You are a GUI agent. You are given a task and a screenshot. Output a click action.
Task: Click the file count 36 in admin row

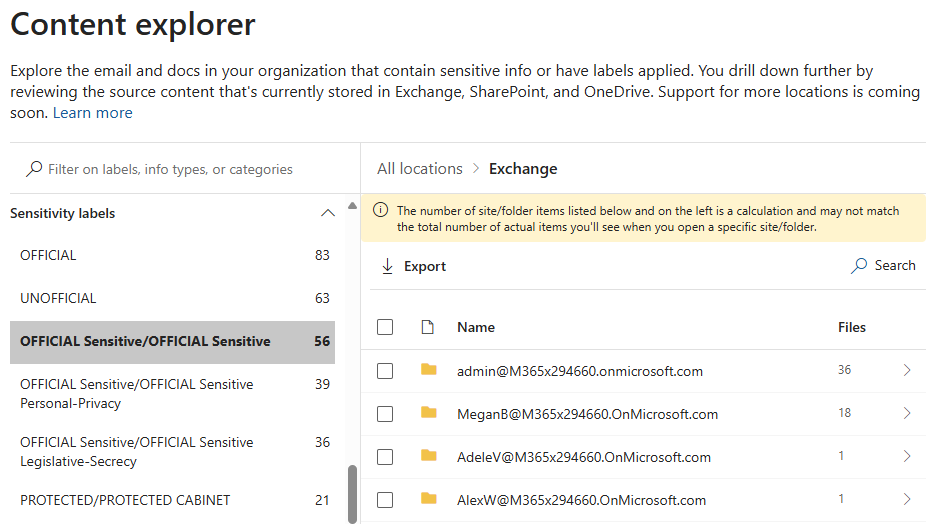[844, 370]
